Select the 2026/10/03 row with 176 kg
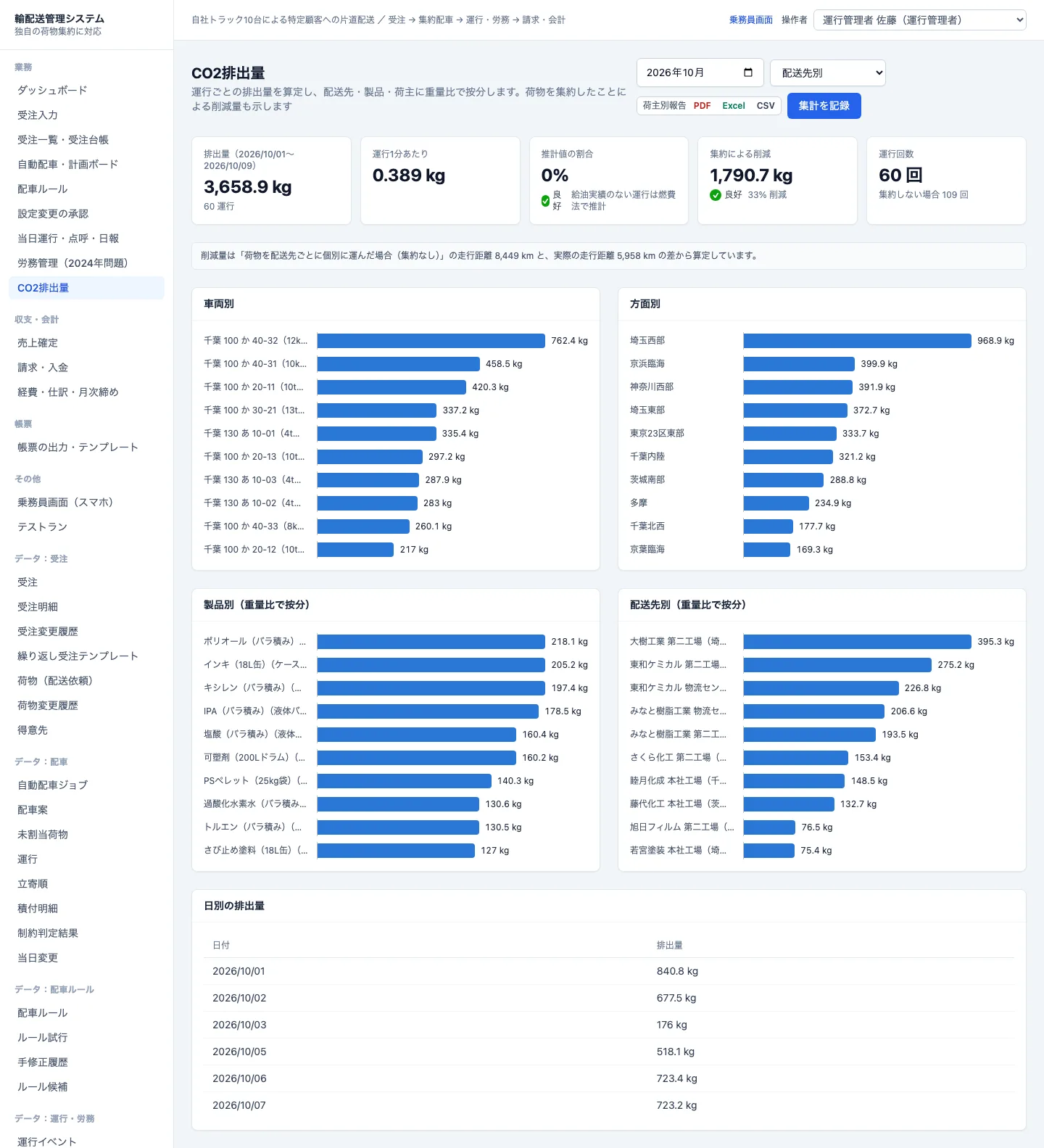The height and width of the screenshot is (1148, 1044). [609, 1025]
